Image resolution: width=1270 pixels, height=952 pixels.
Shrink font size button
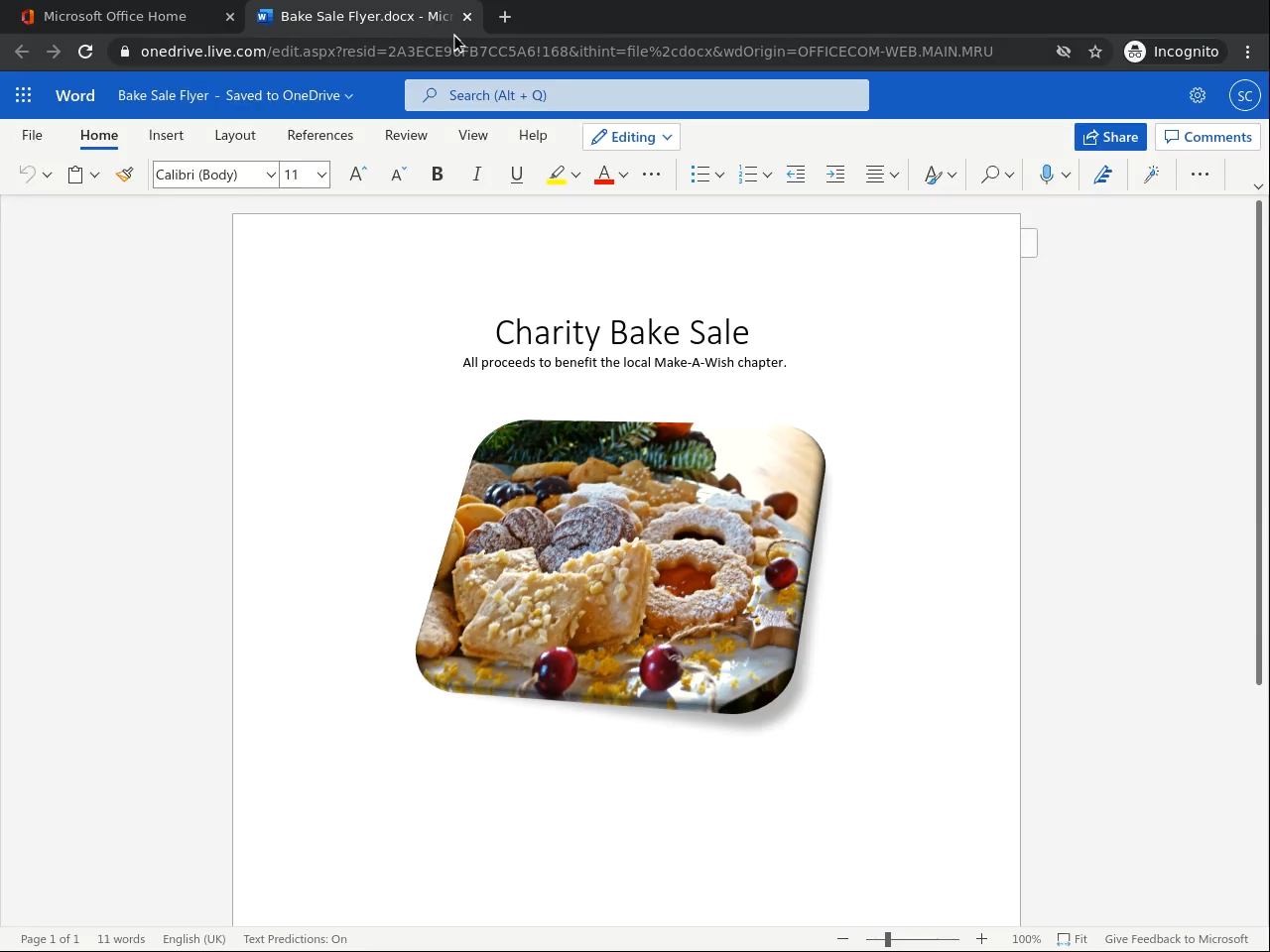tap(398, 175)
